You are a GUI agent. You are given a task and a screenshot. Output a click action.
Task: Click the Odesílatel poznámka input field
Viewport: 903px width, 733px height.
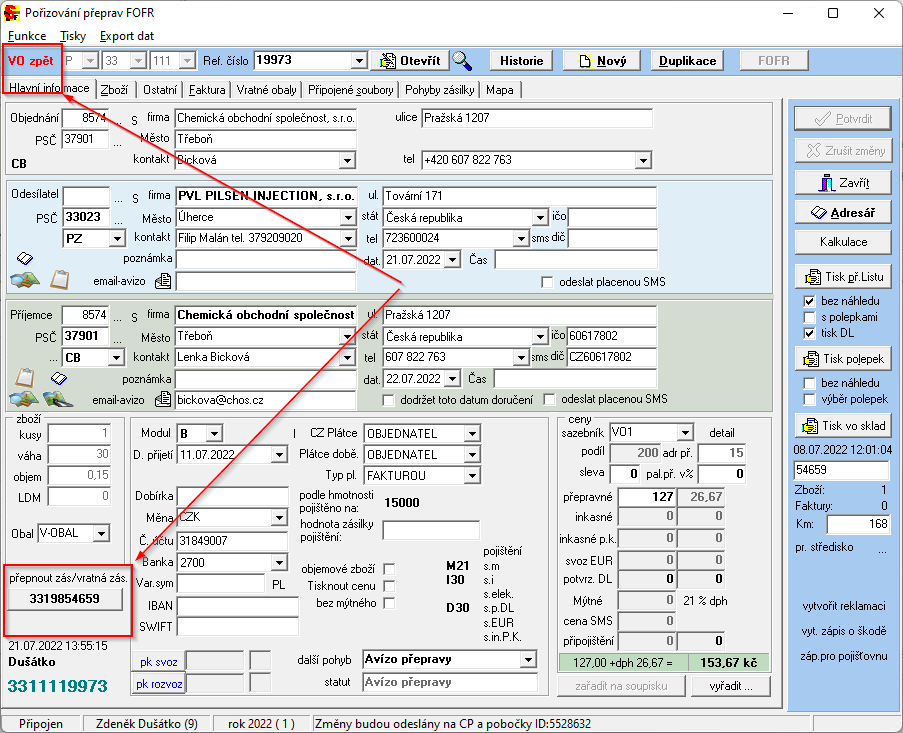(265, 259)
